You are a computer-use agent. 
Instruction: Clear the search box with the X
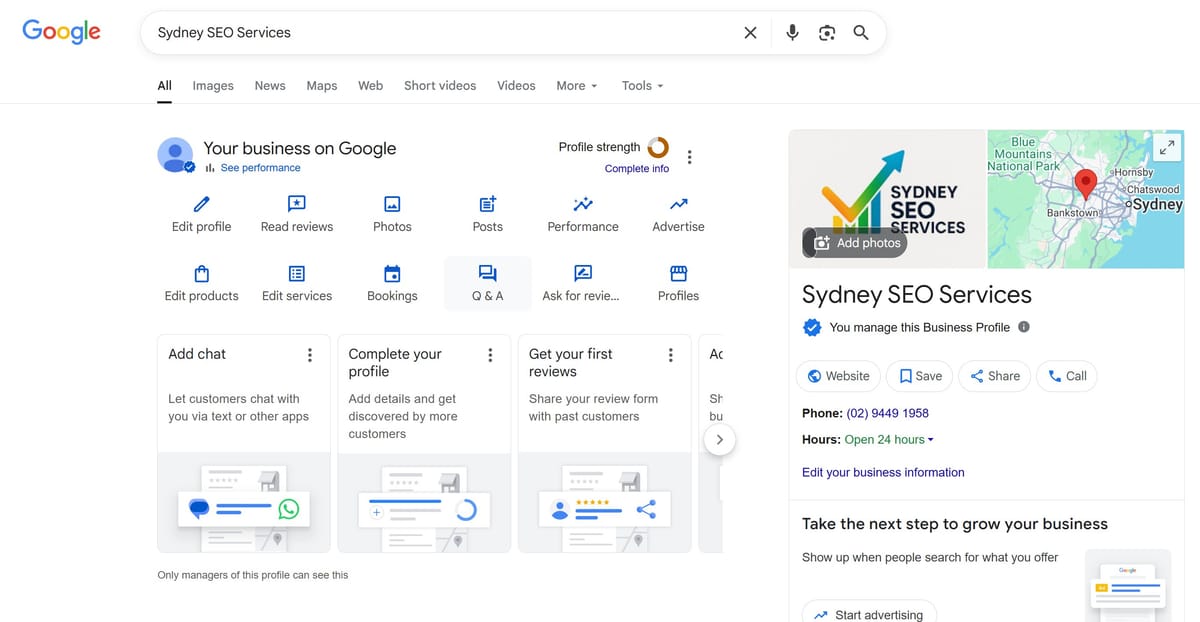pos(750,32)
